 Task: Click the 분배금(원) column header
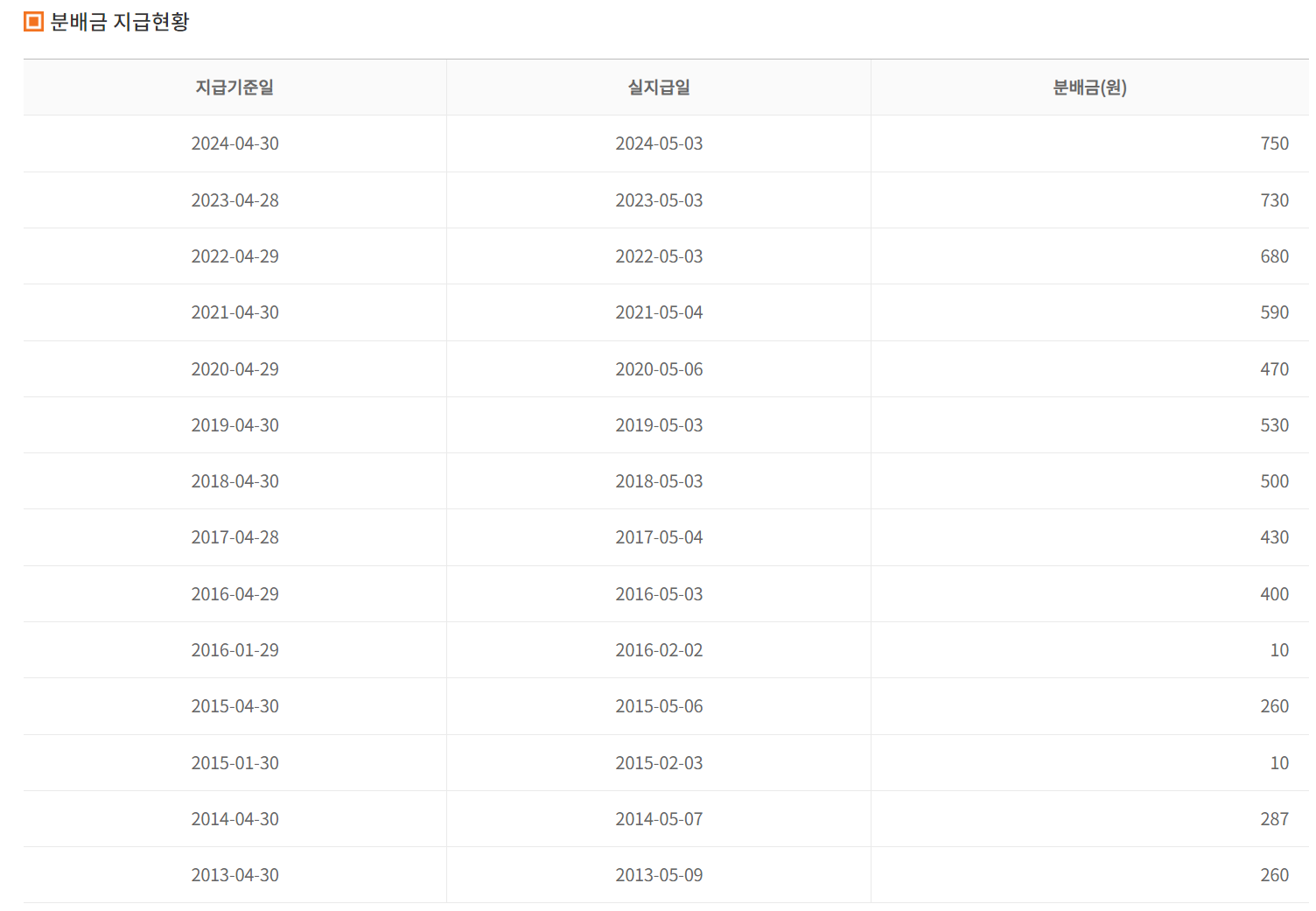[1089, 88]
